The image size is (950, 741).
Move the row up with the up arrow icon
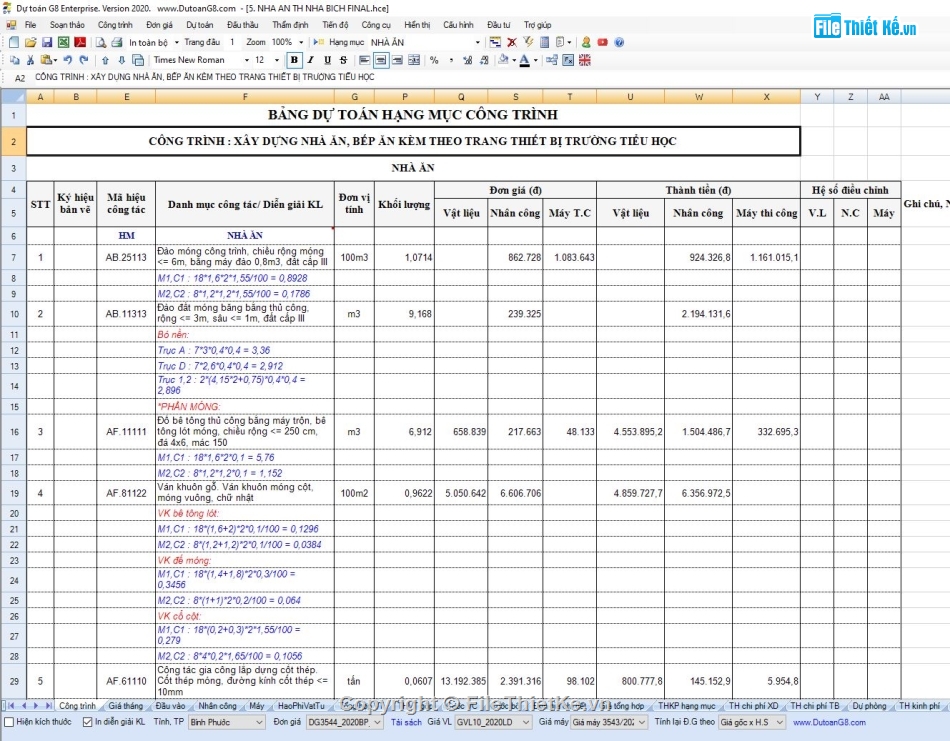[105, 60]
